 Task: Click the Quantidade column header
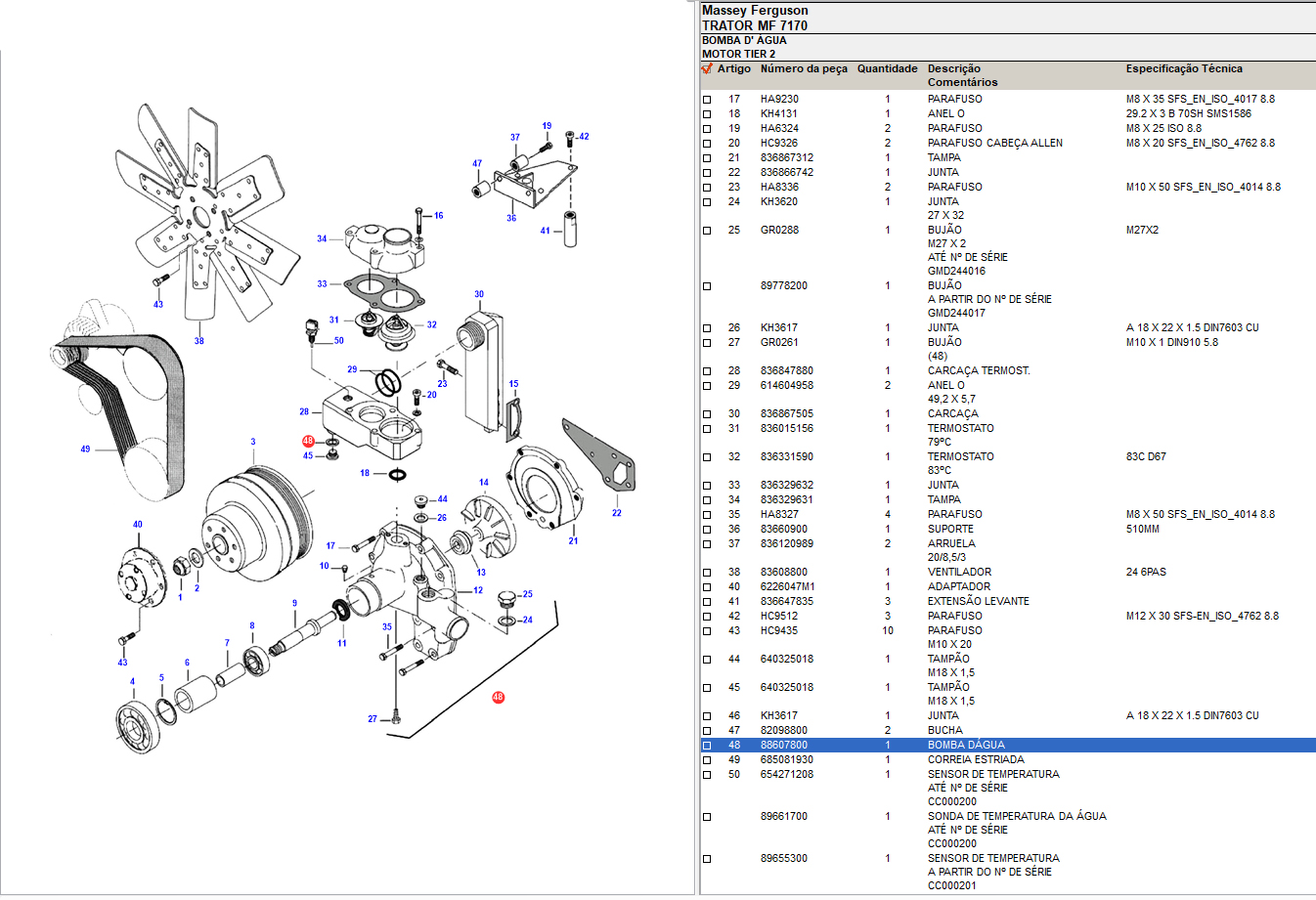[x=887, y=69]
